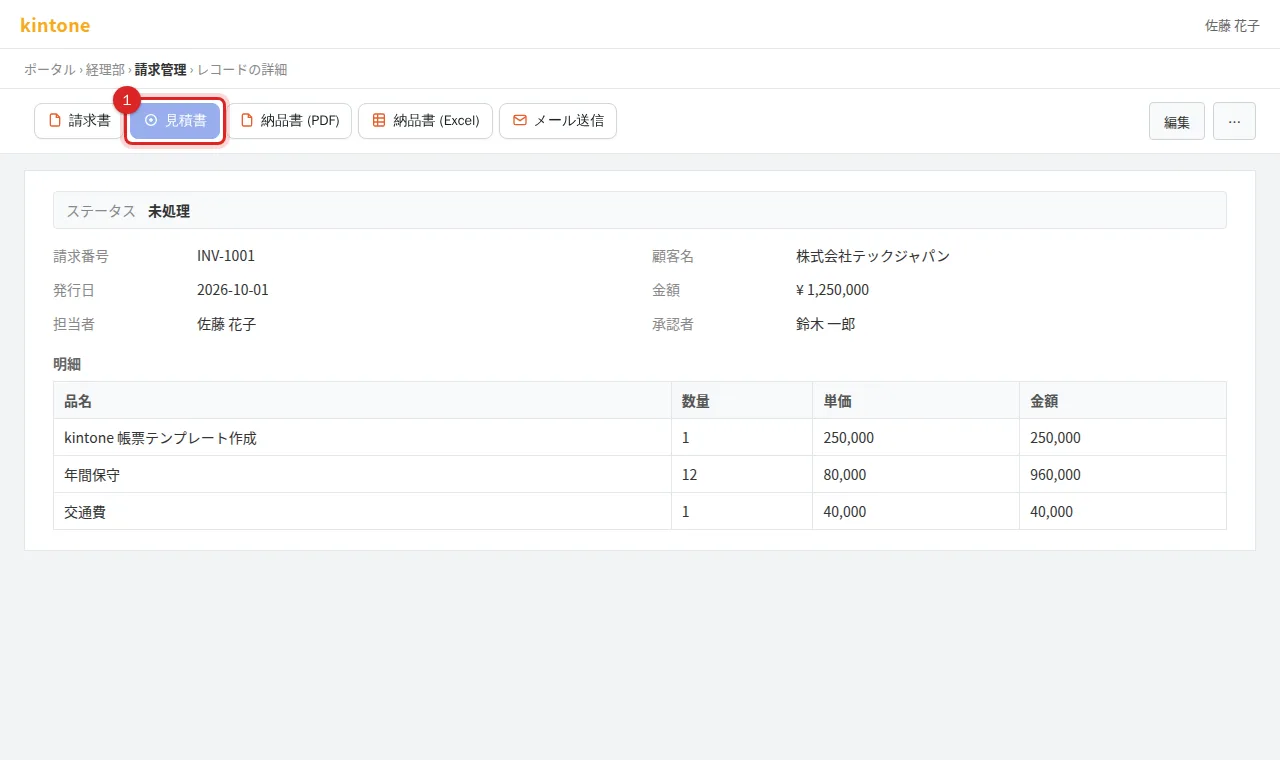1280x760 pixels.
Task: Click the 編集 button
Action: tap(1177, 121)
